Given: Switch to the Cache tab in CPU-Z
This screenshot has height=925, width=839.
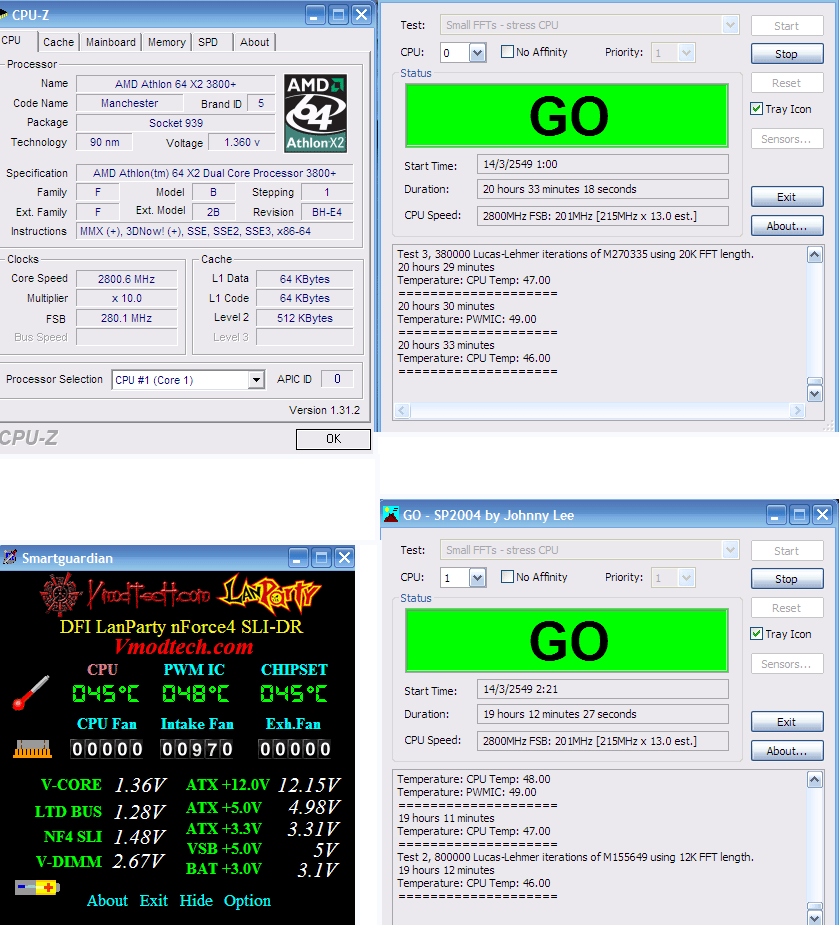Looking at the screenshot, I should 58,42.
